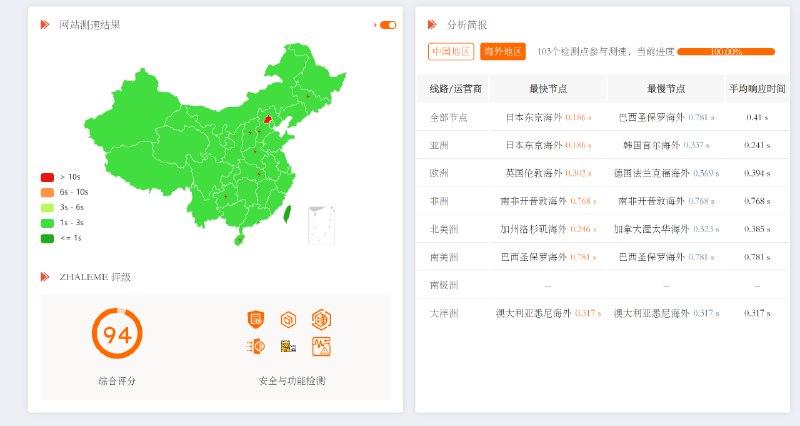Click the 100.00% progress bar
The height and width of the screenshot is (426, 800).
[x=726, y=52]
